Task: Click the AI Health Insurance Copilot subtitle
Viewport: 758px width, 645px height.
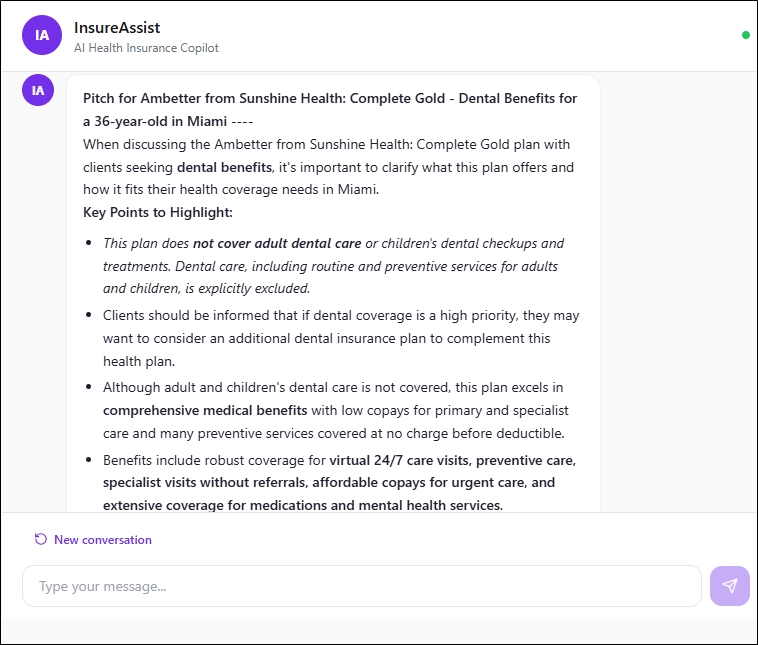Action: point(146,48)
